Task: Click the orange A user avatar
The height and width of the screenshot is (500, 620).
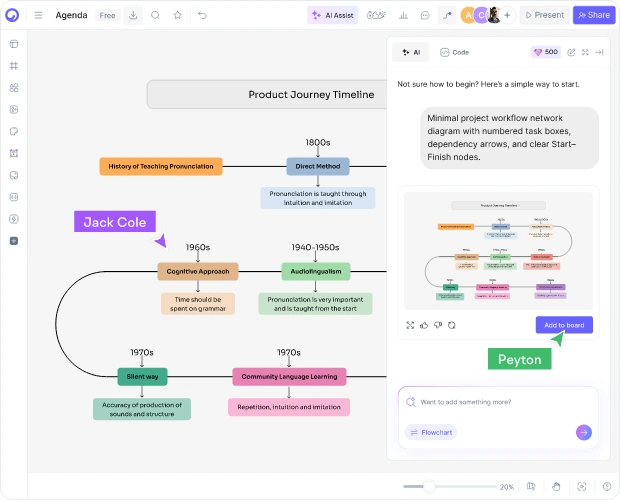Action: tap(469, 15)
